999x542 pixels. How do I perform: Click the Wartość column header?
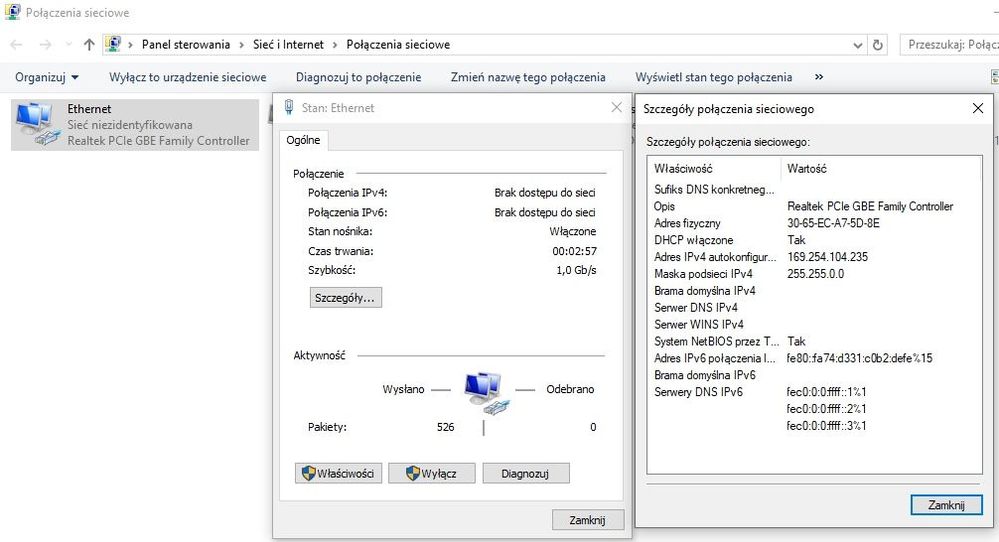[806, 169]
